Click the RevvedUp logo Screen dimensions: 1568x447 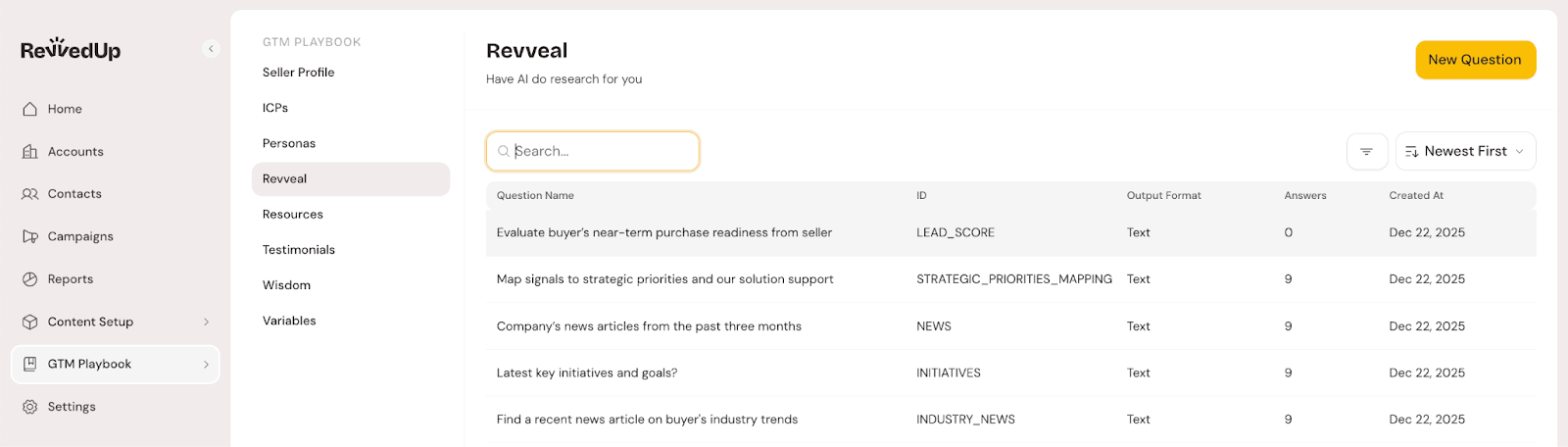click(71, 49)
